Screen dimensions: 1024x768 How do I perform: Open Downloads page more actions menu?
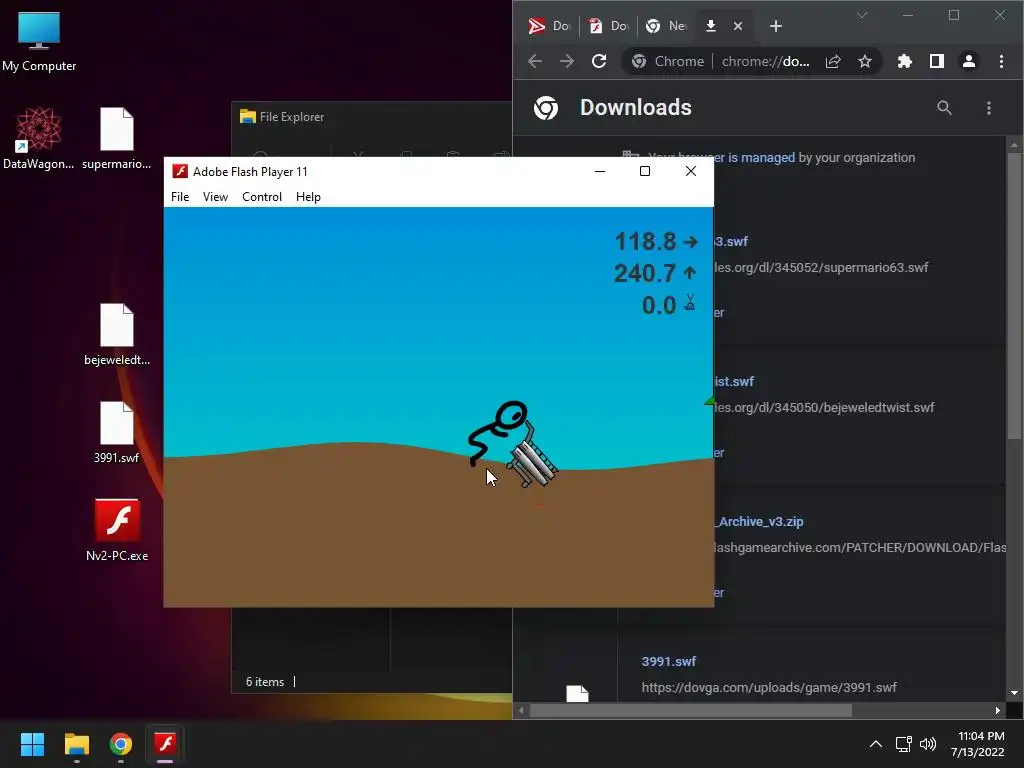coord(989,108)
